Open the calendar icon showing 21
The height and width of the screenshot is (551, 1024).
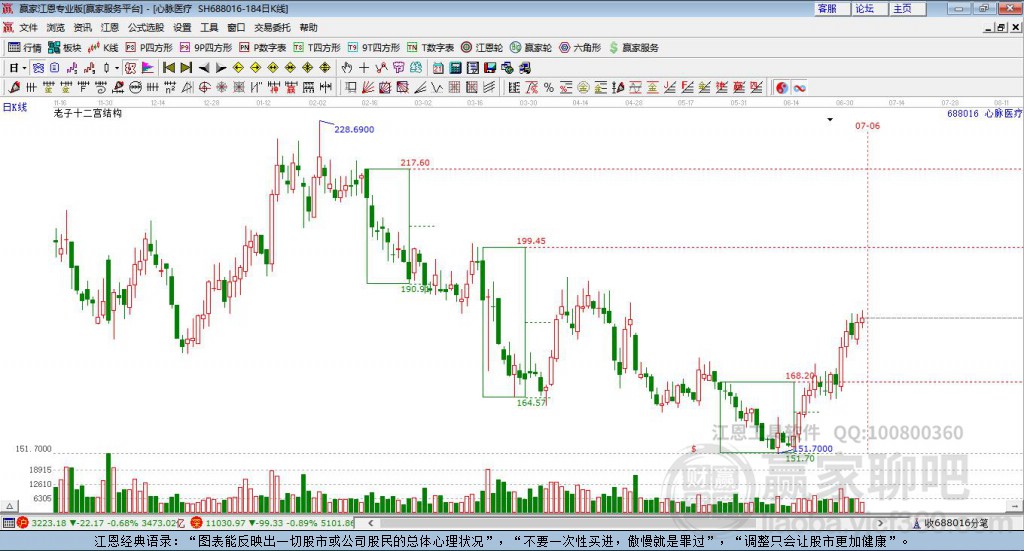tap(438, 68)
